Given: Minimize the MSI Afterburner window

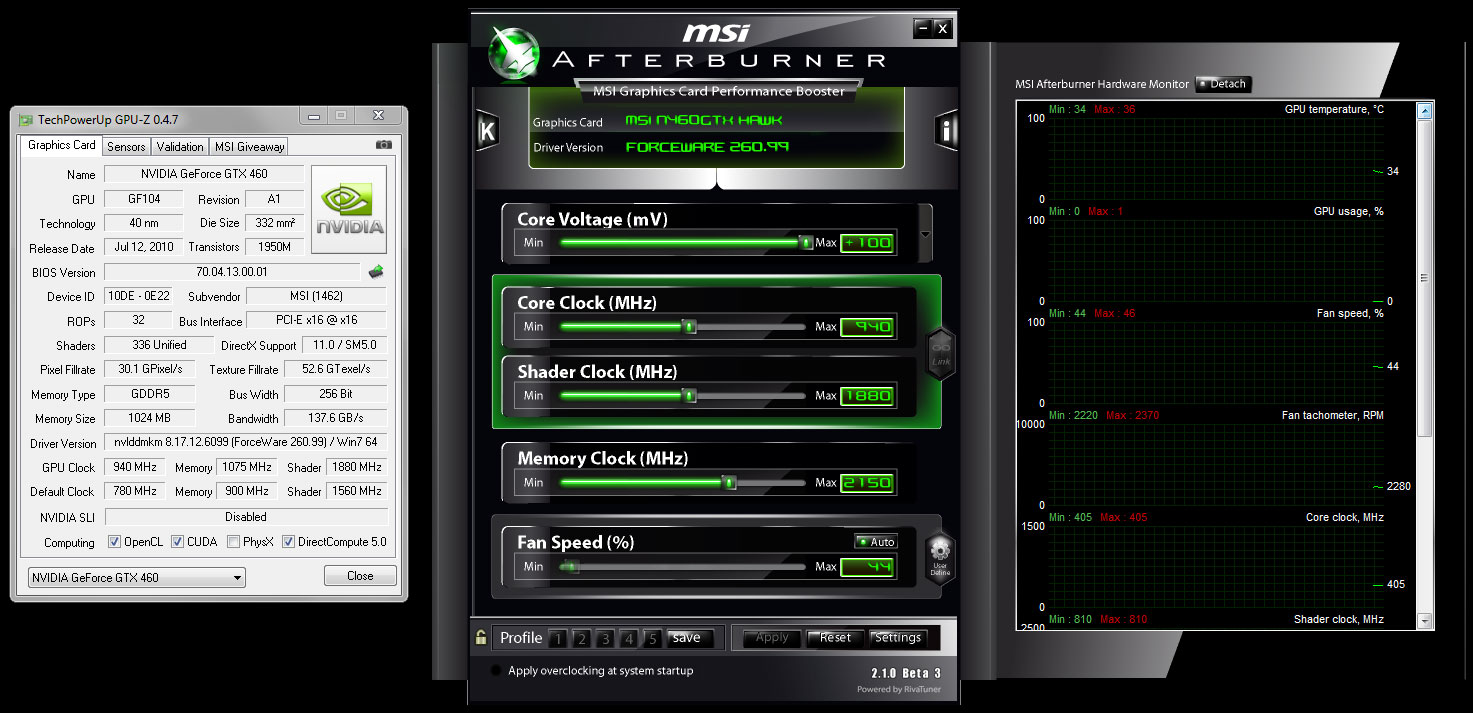Looking at the screenshot, I should click(x=922, y=29).
